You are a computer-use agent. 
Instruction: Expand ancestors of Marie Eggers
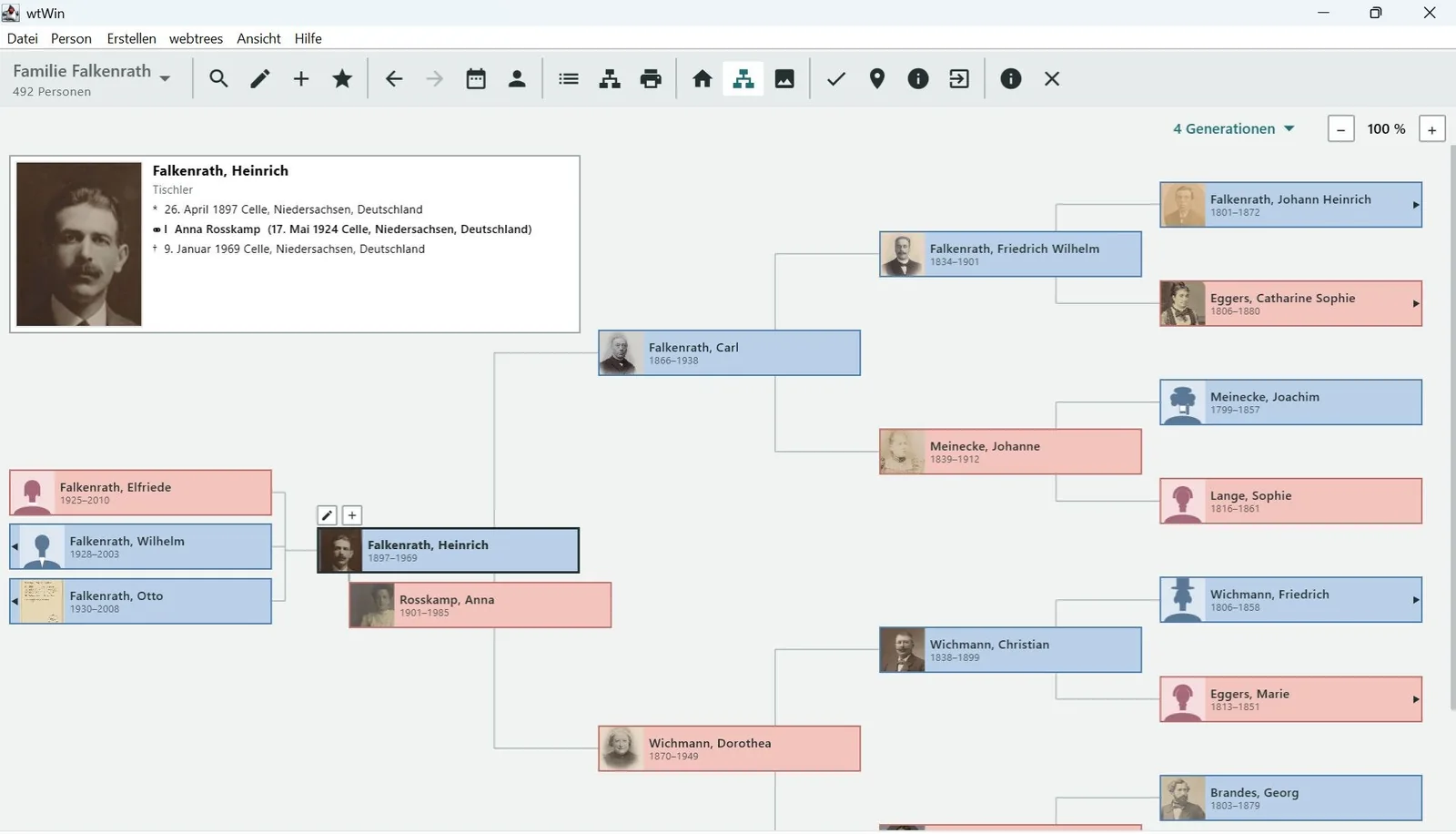point(1415,699)
